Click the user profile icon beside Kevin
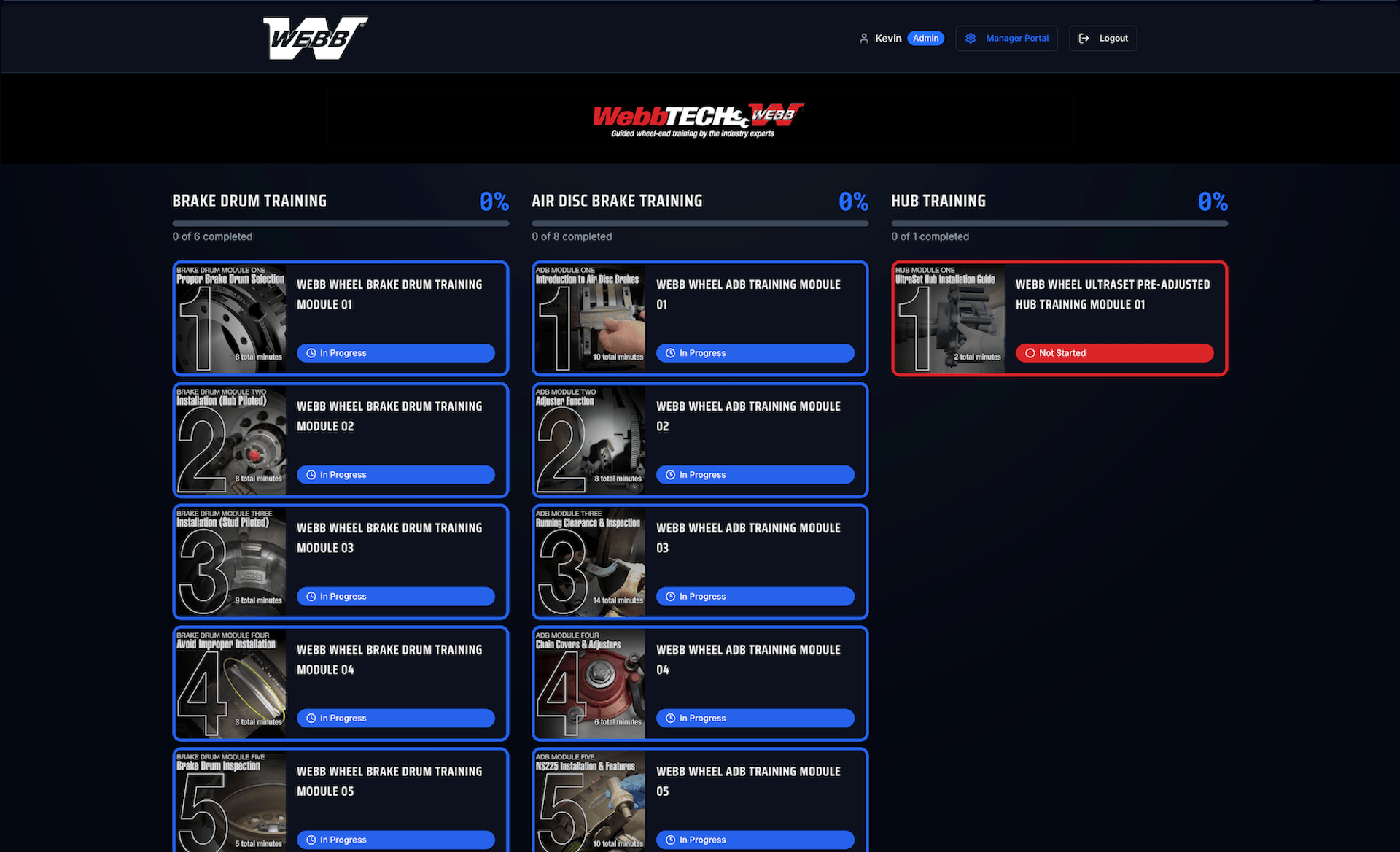The width and height of the screenshot is (1400, 852). click(863, 39)
